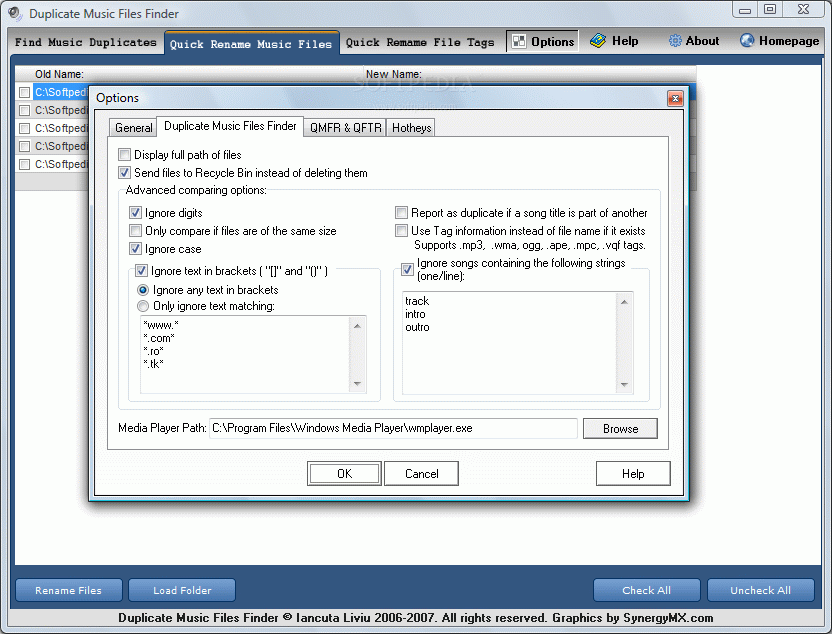832x634 pixels.
Task: Open the Hotkeys tab
Action: pos(411,128)
